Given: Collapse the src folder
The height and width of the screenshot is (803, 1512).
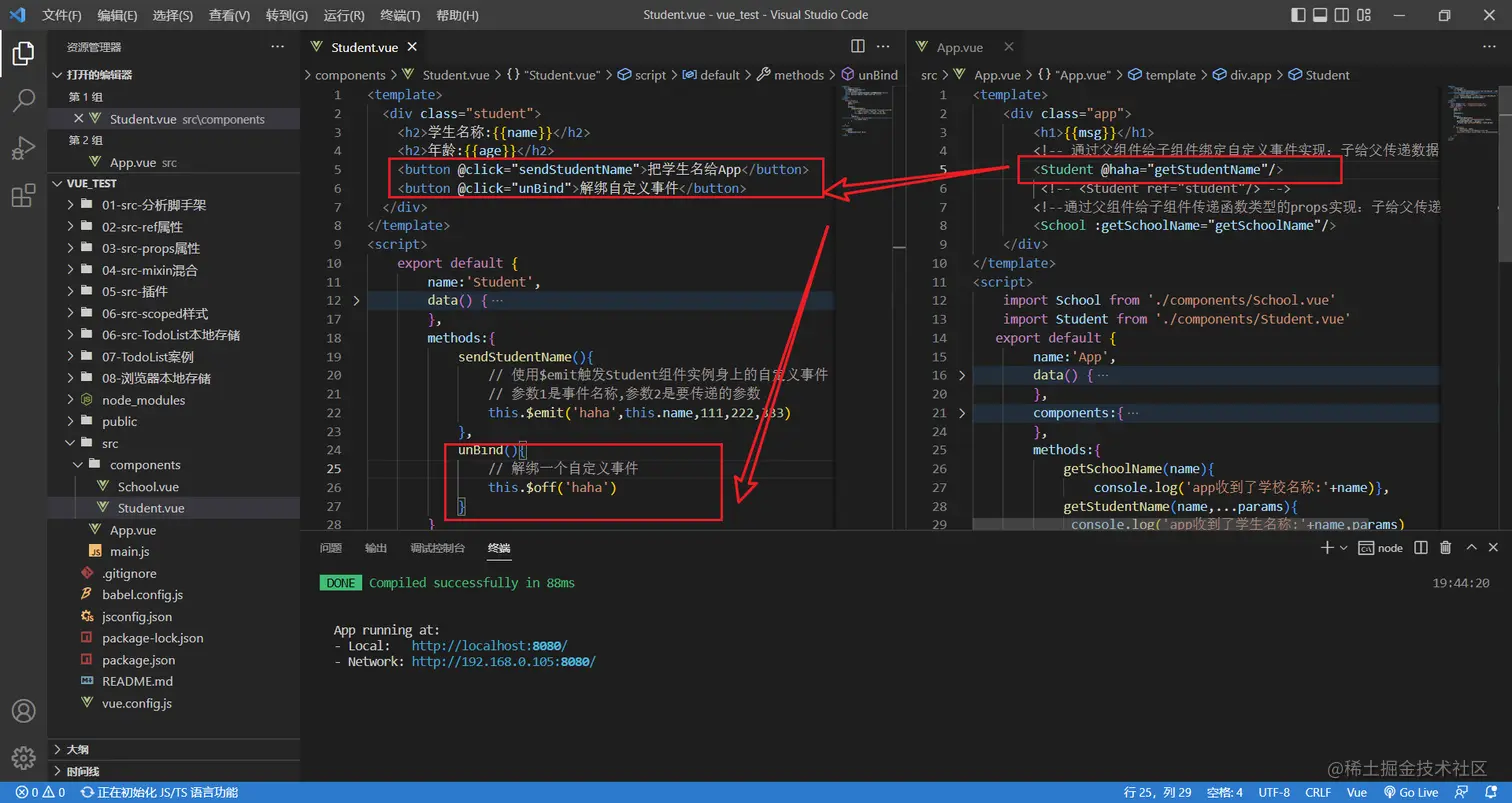Looking at the screenshot, I should [174, 443].
